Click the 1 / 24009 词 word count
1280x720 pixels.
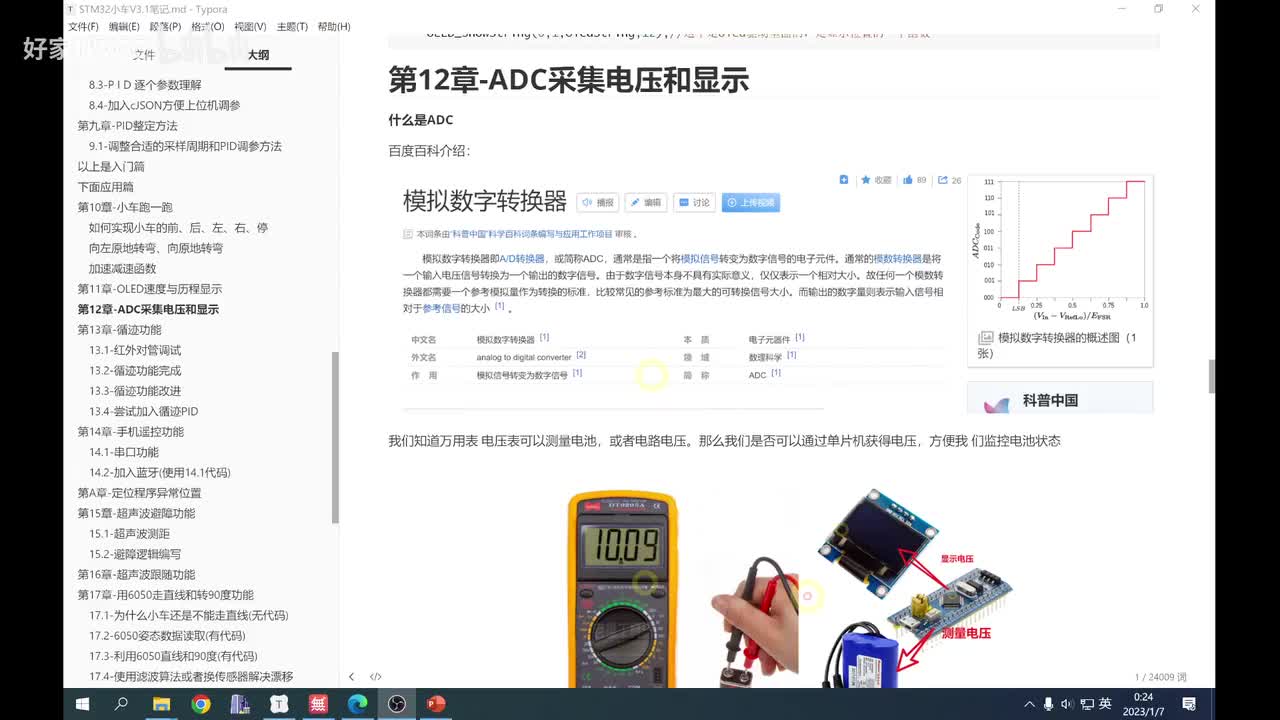click(x=1160, y=677)
